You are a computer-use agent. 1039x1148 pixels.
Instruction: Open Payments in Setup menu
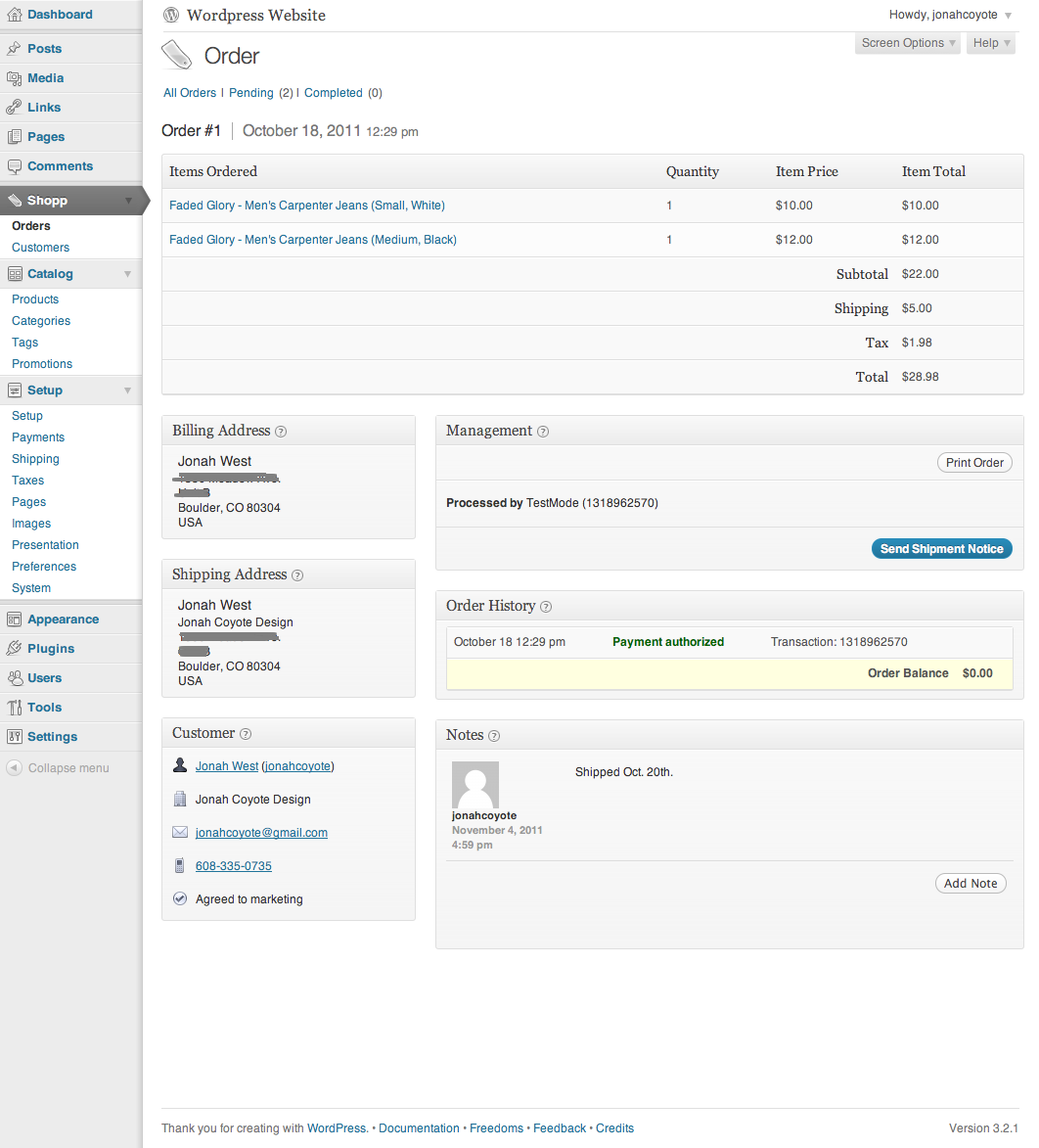click(x=38, y=437)
